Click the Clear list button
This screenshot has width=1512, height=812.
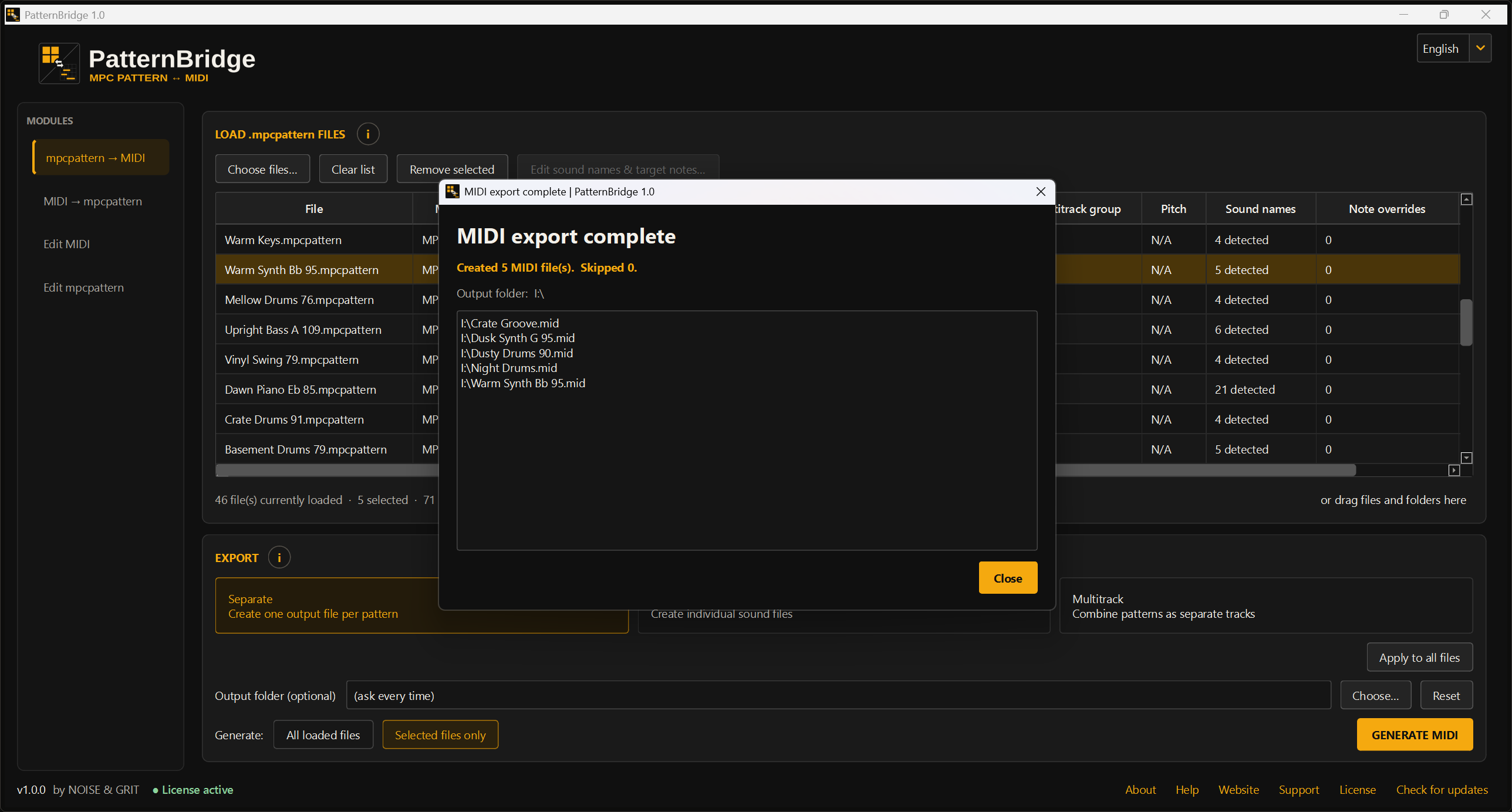353,170
